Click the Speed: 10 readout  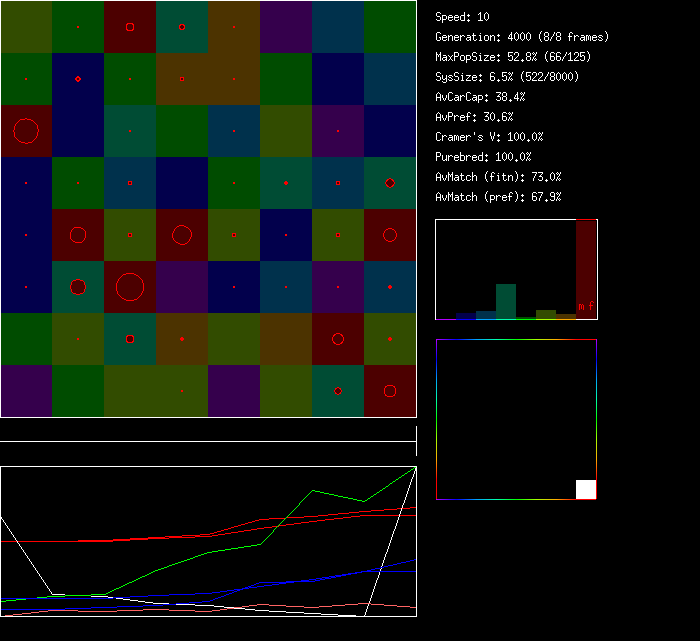click(x=462, y=17)
